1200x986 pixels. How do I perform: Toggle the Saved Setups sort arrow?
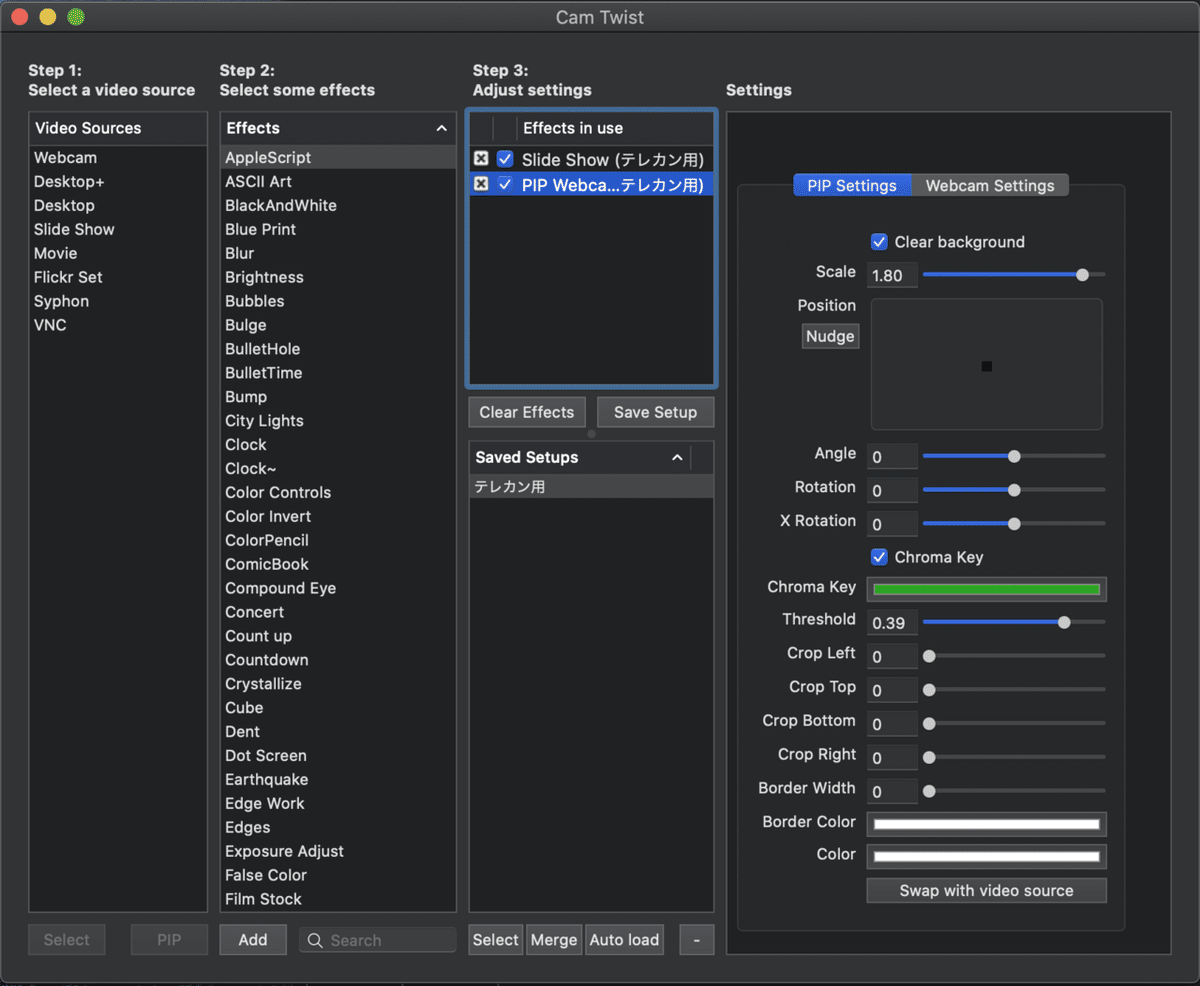[x=677, y=457]
